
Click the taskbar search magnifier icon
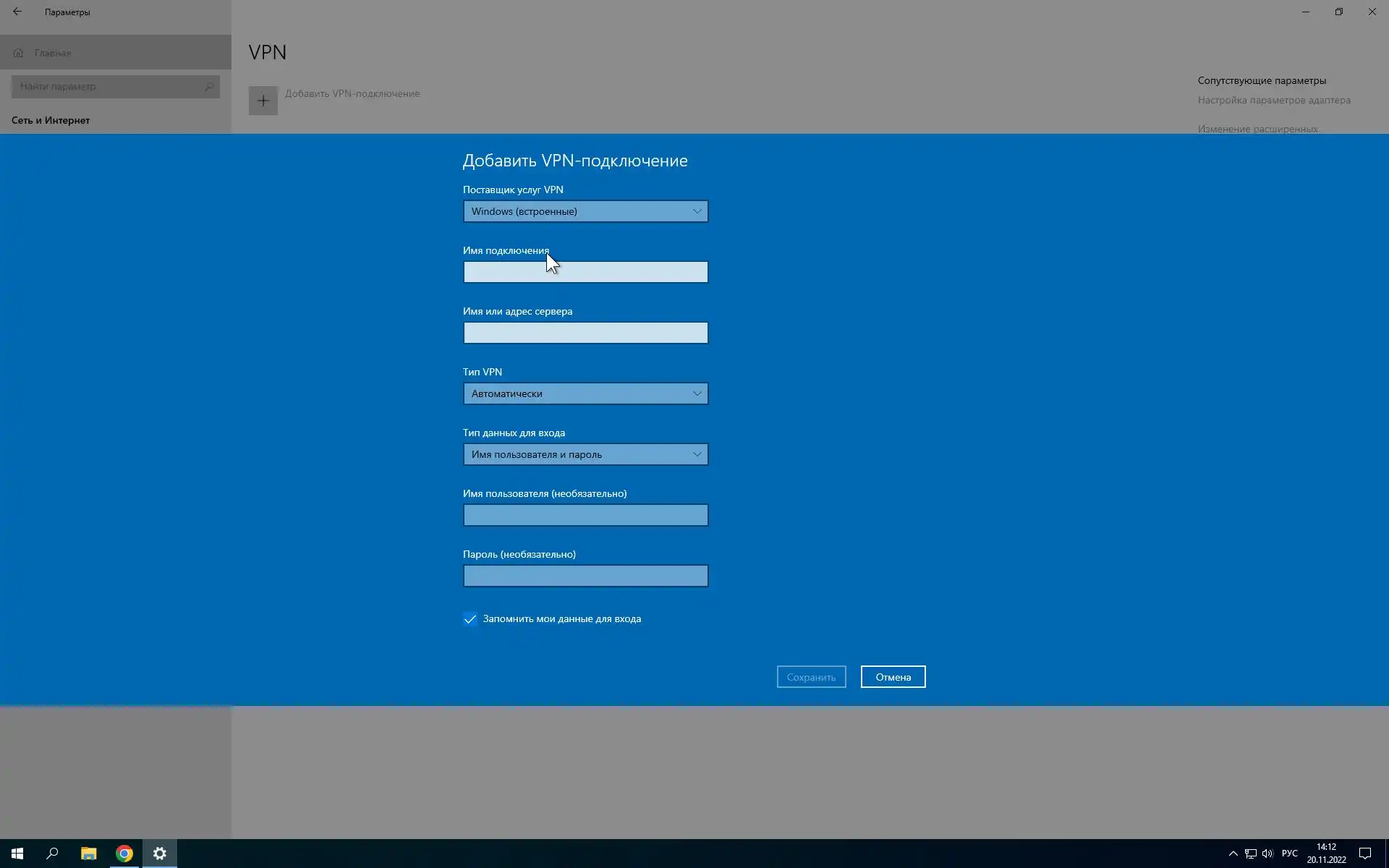click(52, 854)
